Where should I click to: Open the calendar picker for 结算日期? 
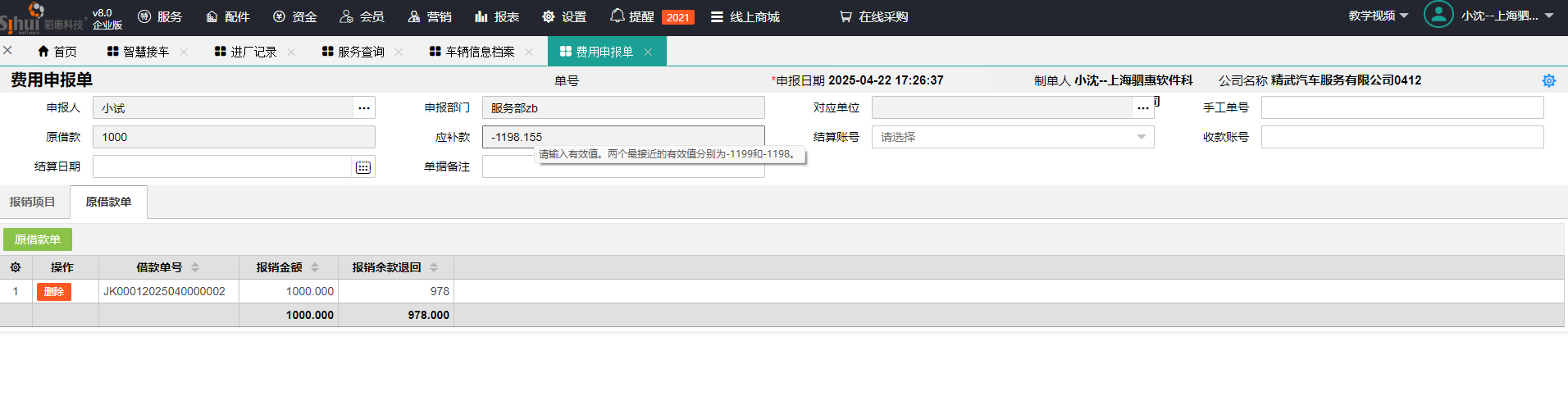[362, 167]
